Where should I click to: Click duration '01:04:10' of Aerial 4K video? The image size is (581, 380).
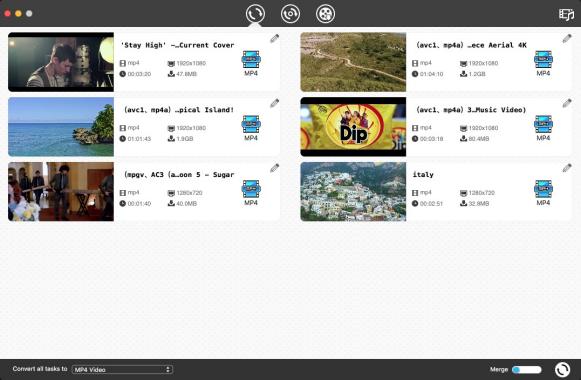(x=431, y=74)
